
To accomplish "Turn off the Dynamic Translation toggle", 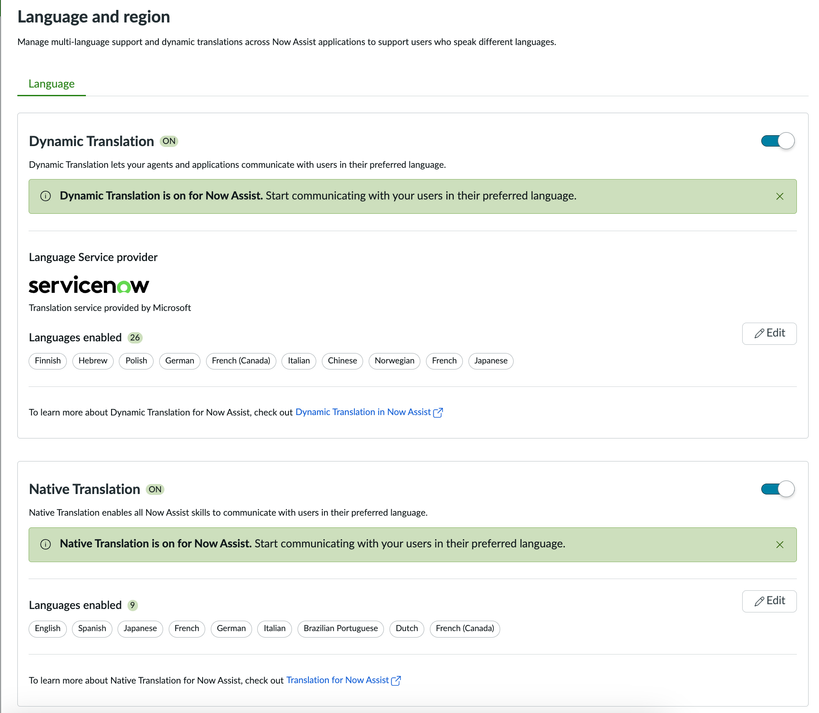I will click(x=777, y=141).
